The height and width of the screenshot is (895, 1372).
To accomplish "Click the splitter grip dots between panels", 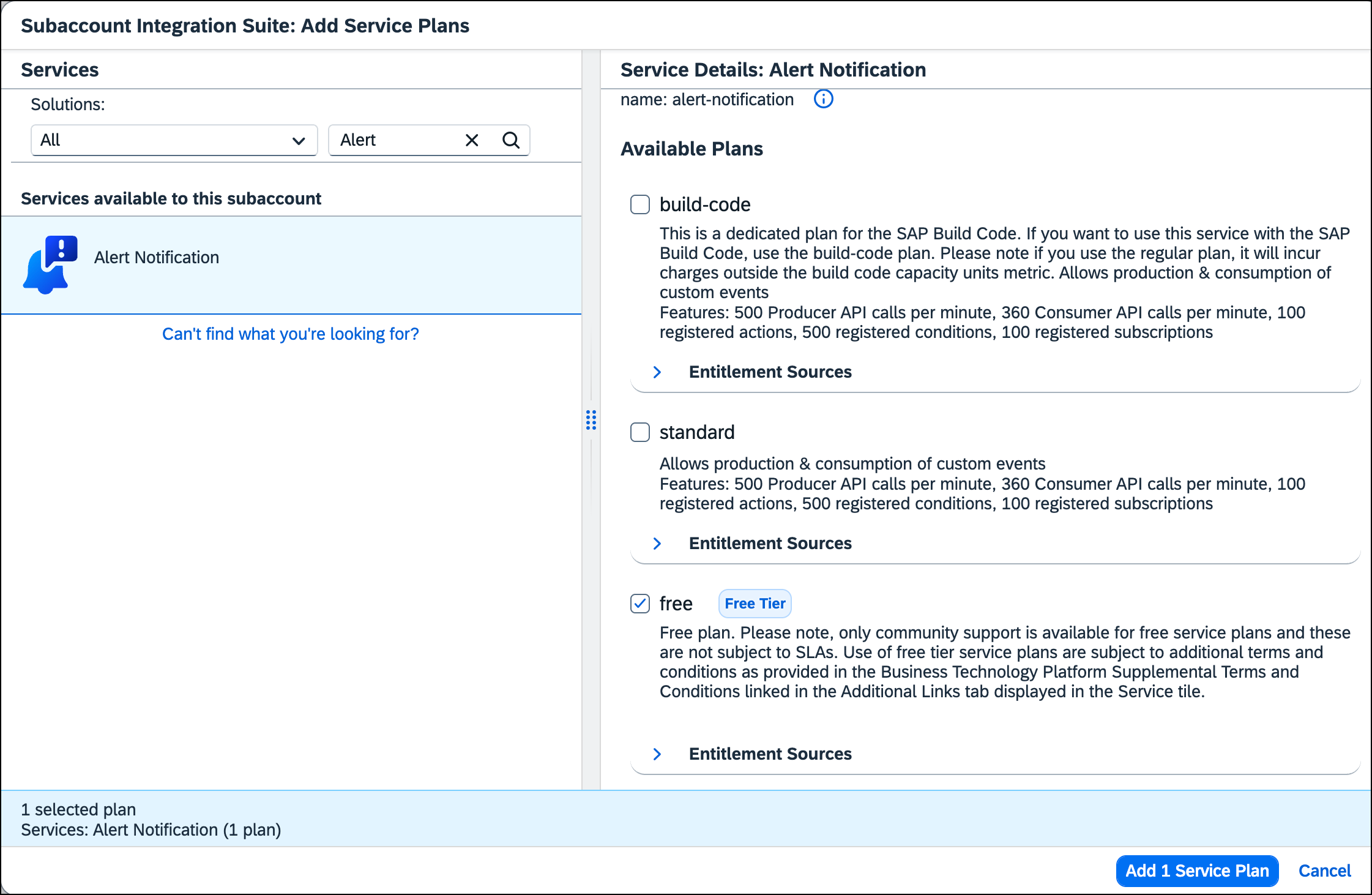I will click(591, 420).
